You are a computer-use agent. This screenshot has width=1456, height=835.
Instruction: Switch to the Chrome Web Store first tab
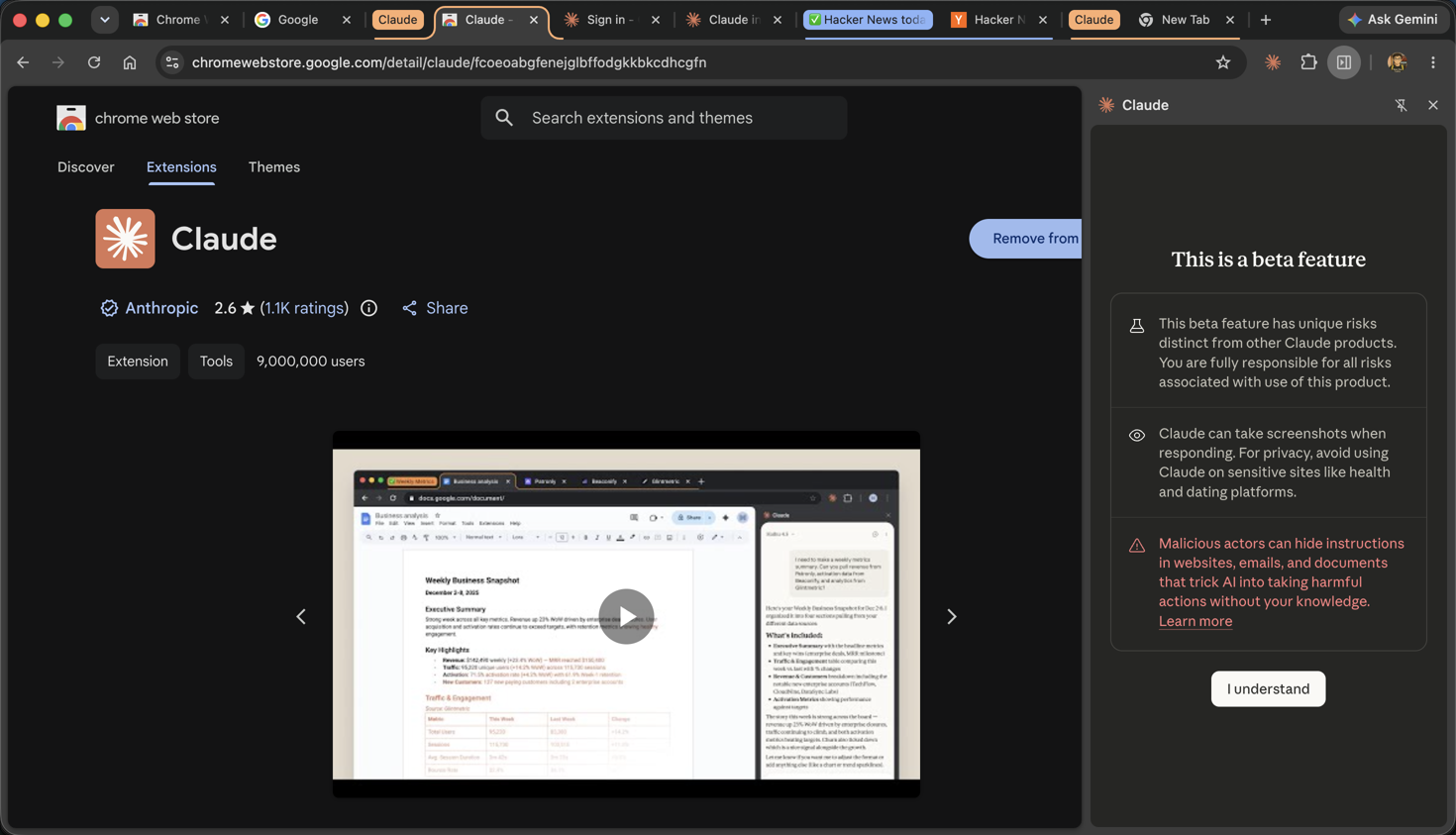click(x=178, y=20)
